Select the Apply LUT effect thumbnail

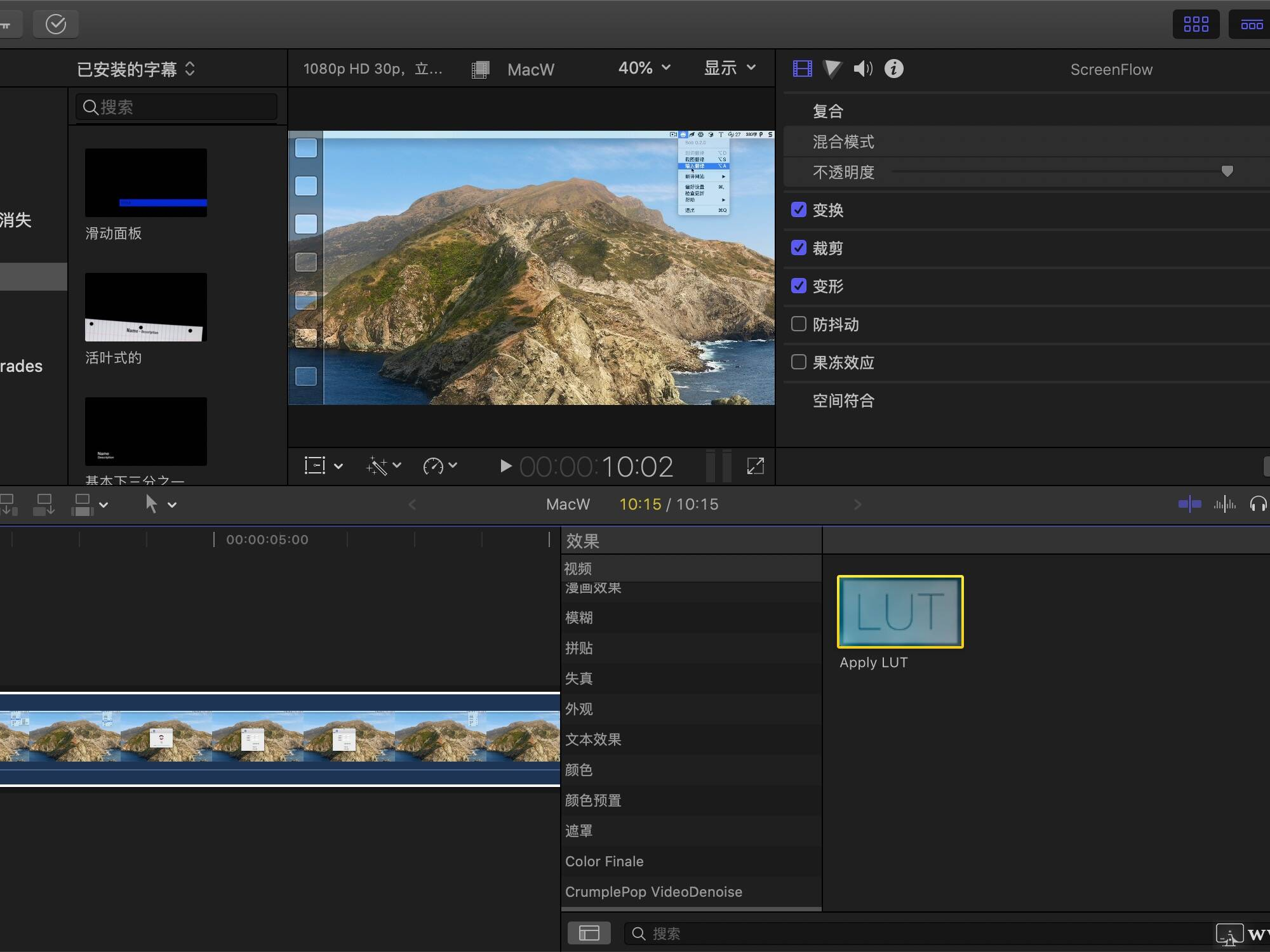click(x=899, y=611)
